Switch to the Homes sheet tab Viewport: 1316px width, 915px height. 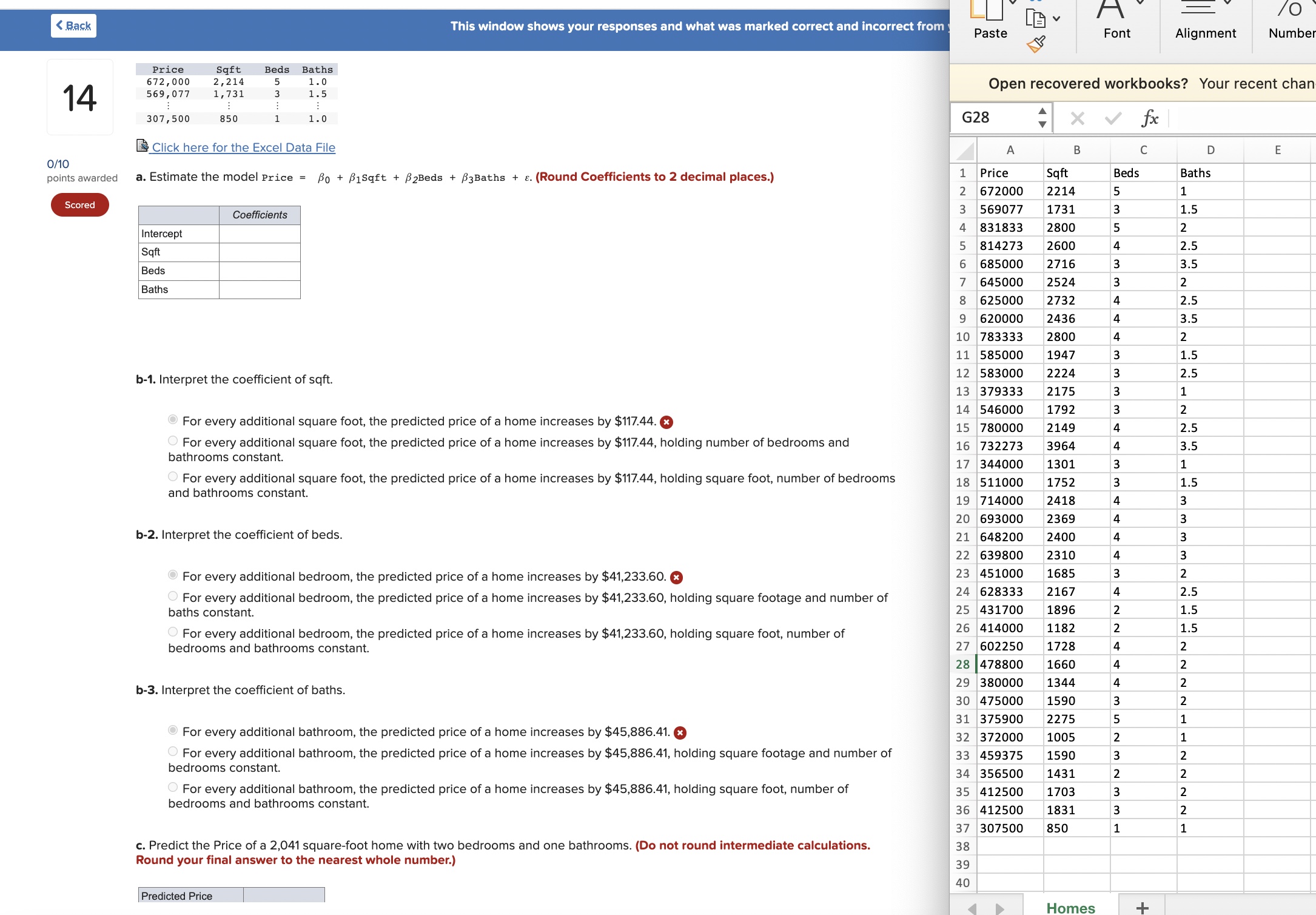tap(1070, 907)
